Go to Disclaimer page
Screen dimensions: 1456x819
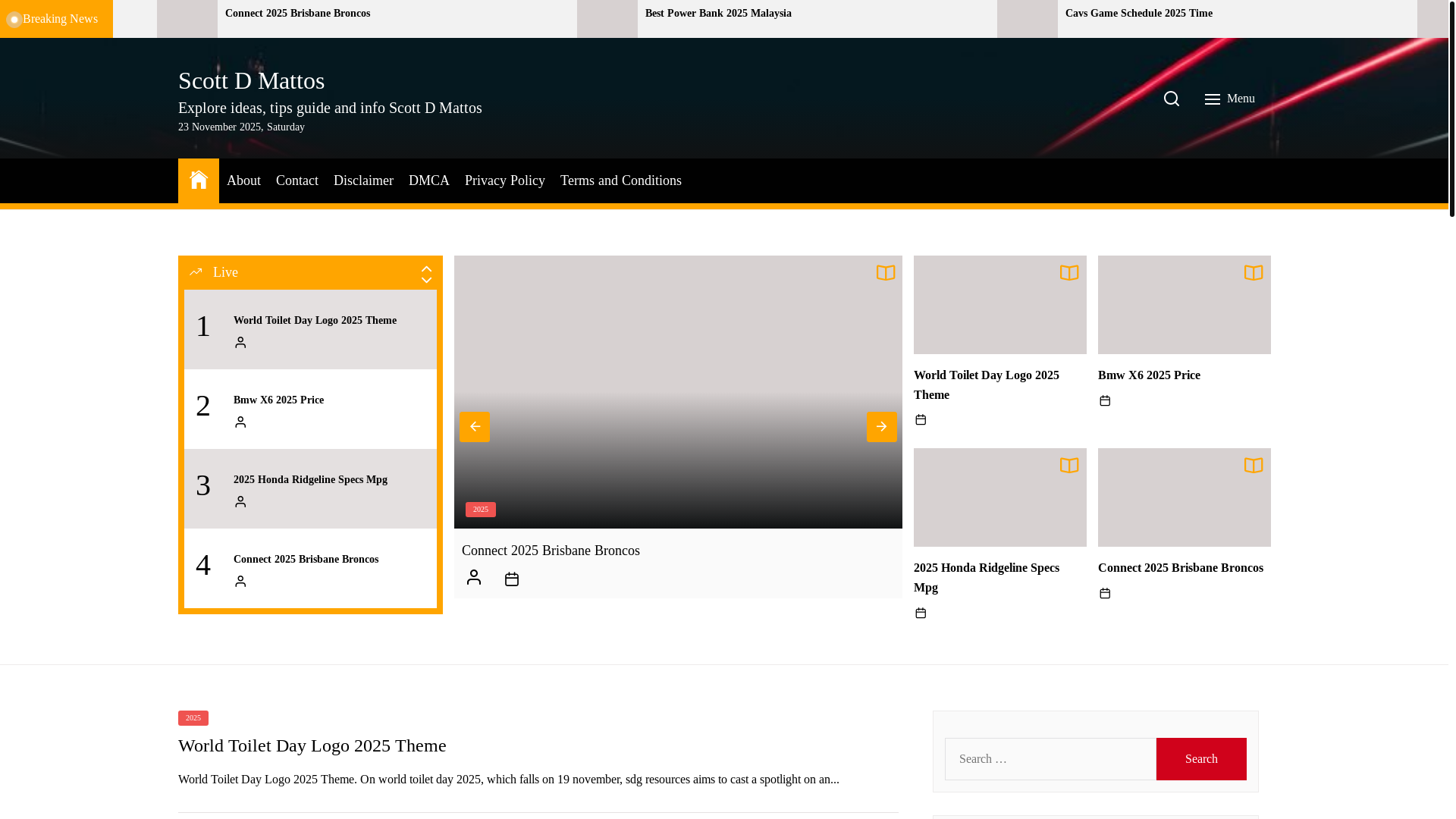point(363,180)
